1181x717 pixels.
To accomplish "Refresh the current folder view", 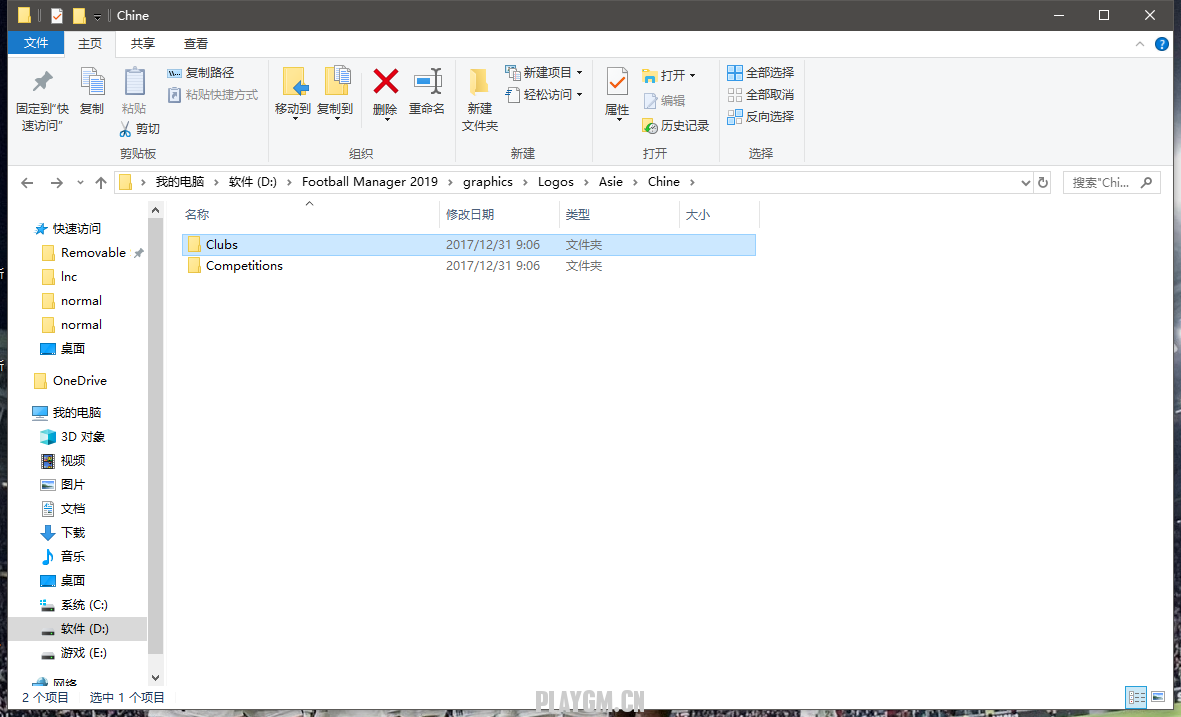I will tap(1043, 182).
